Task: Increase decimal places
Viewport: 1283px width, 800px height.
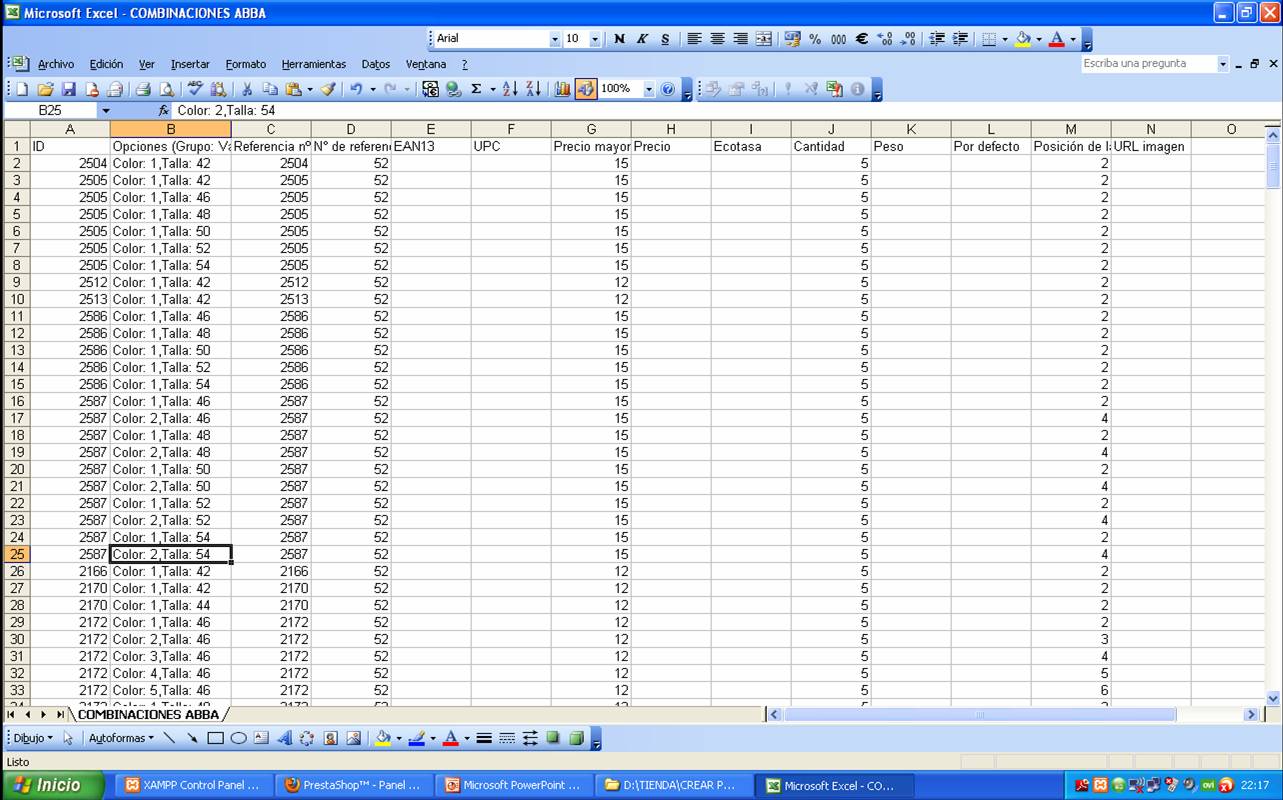Action: pyautogui.click(x=885, y=39)
